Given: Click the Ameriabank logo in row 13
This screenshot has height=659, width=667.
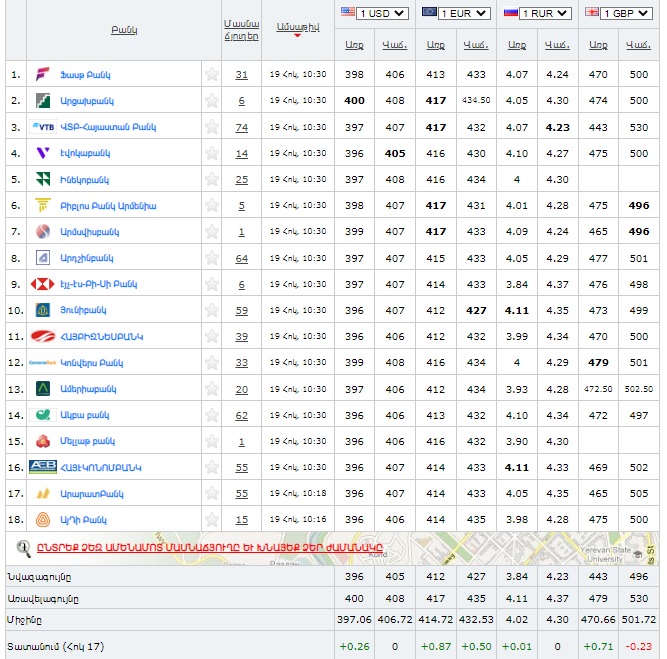Looking at the screenshot, I should coord(43,389).
